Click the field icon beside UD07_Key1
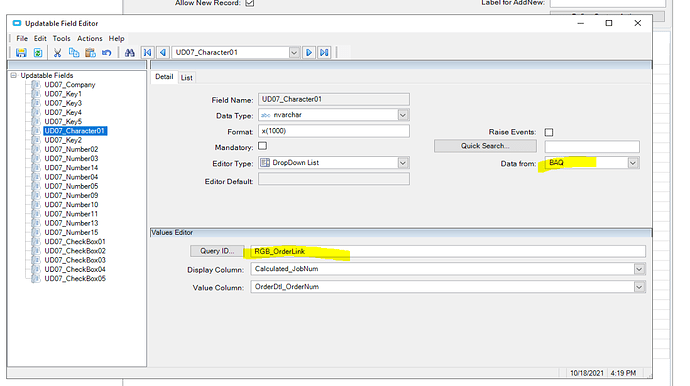 pos(36,94)
